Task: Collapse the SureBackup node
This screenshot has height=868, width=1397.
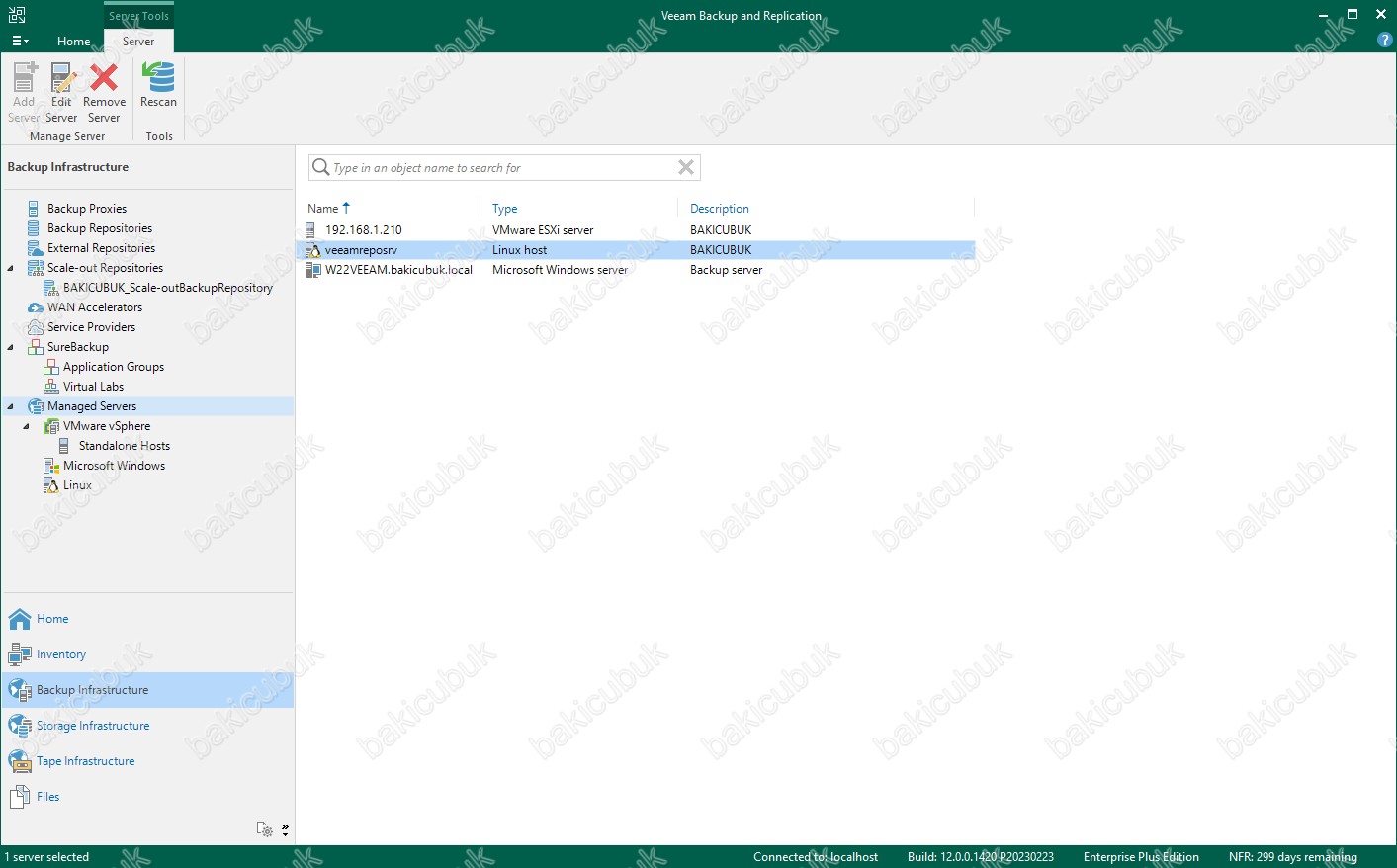Action: pos(11,347)
